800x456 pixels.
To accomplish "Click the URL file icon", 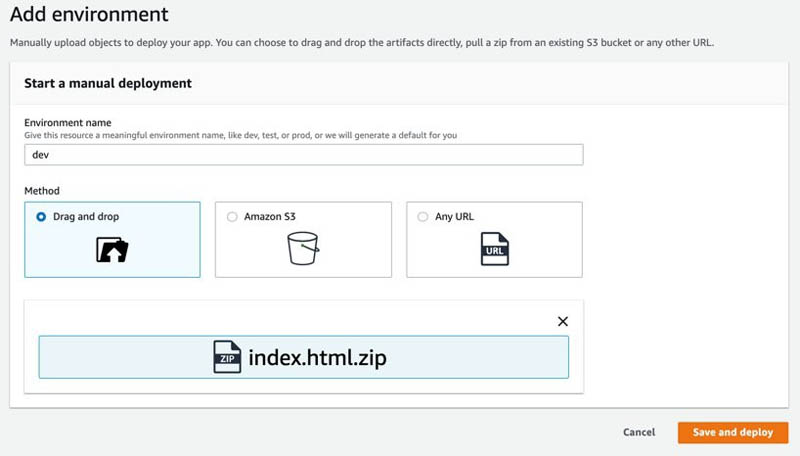I will [x=494, y=249].
